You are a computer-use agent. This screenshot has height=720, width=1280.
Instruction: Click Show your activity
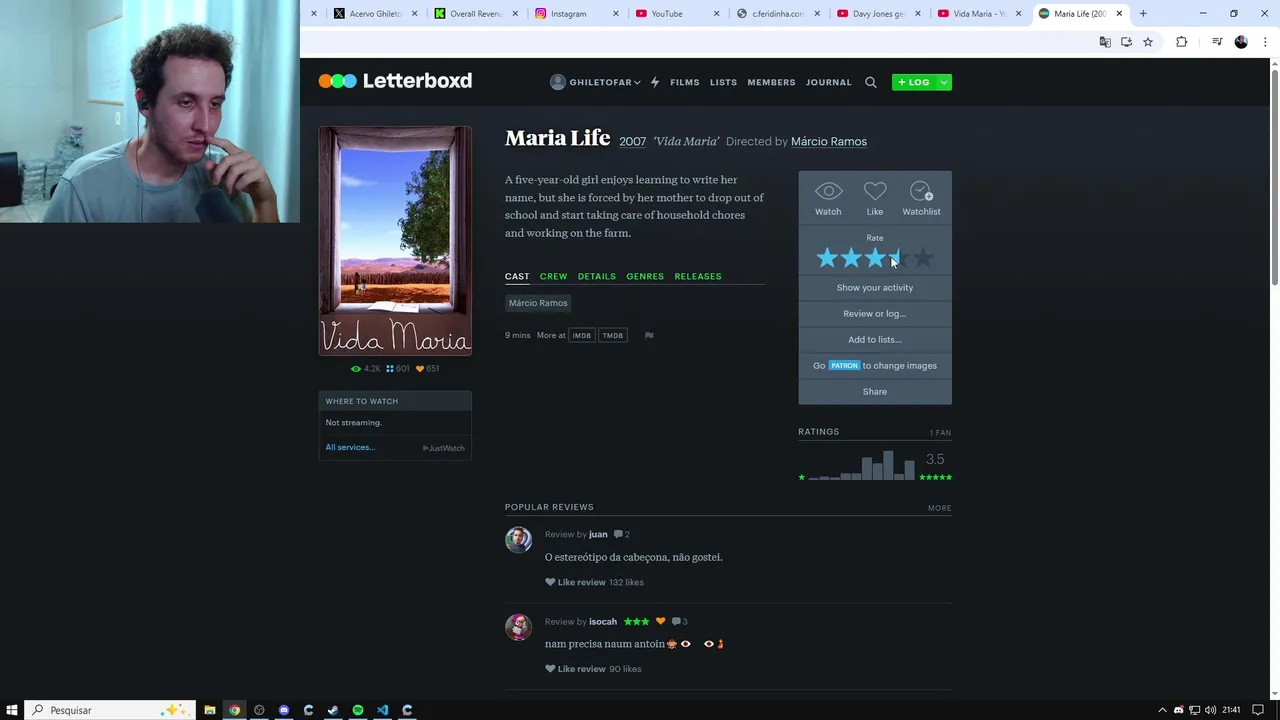click(x=875, y=288)
